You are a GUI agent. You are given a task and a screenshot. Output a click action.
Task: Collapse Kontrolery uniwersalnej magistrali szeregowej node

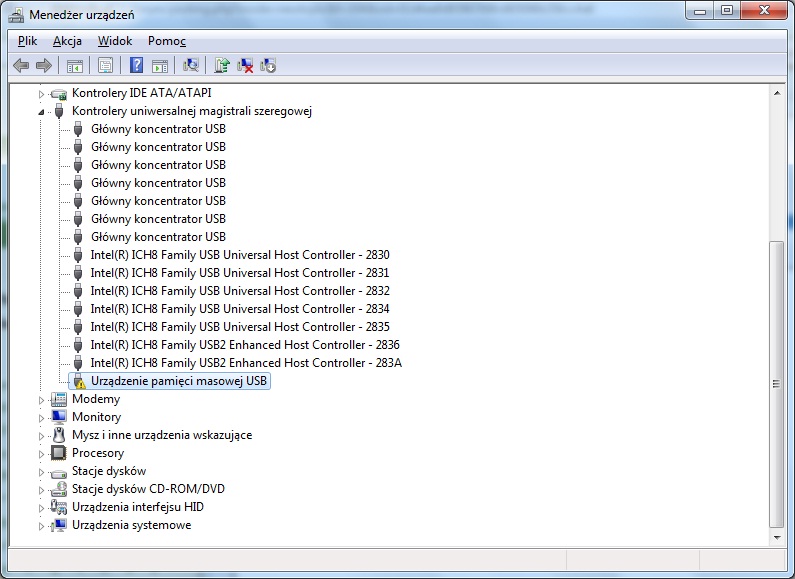click(x=41, y=112)
